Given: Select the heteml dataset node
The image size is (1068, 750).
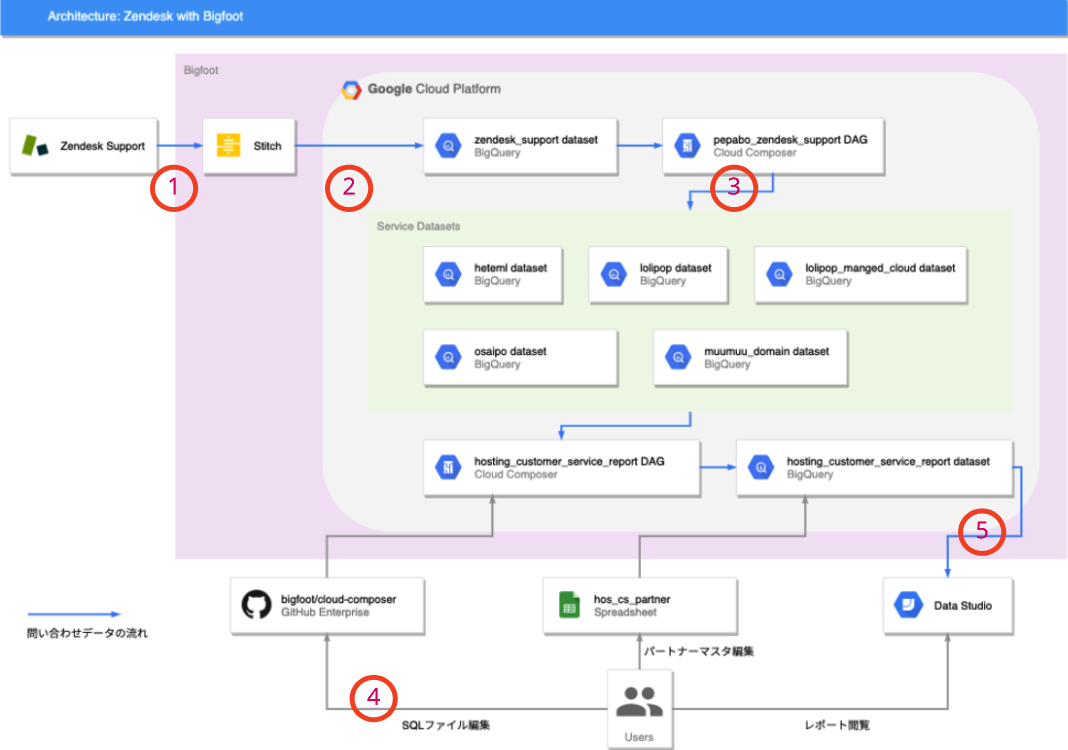Looking at the screenshot, I should 492,275.
